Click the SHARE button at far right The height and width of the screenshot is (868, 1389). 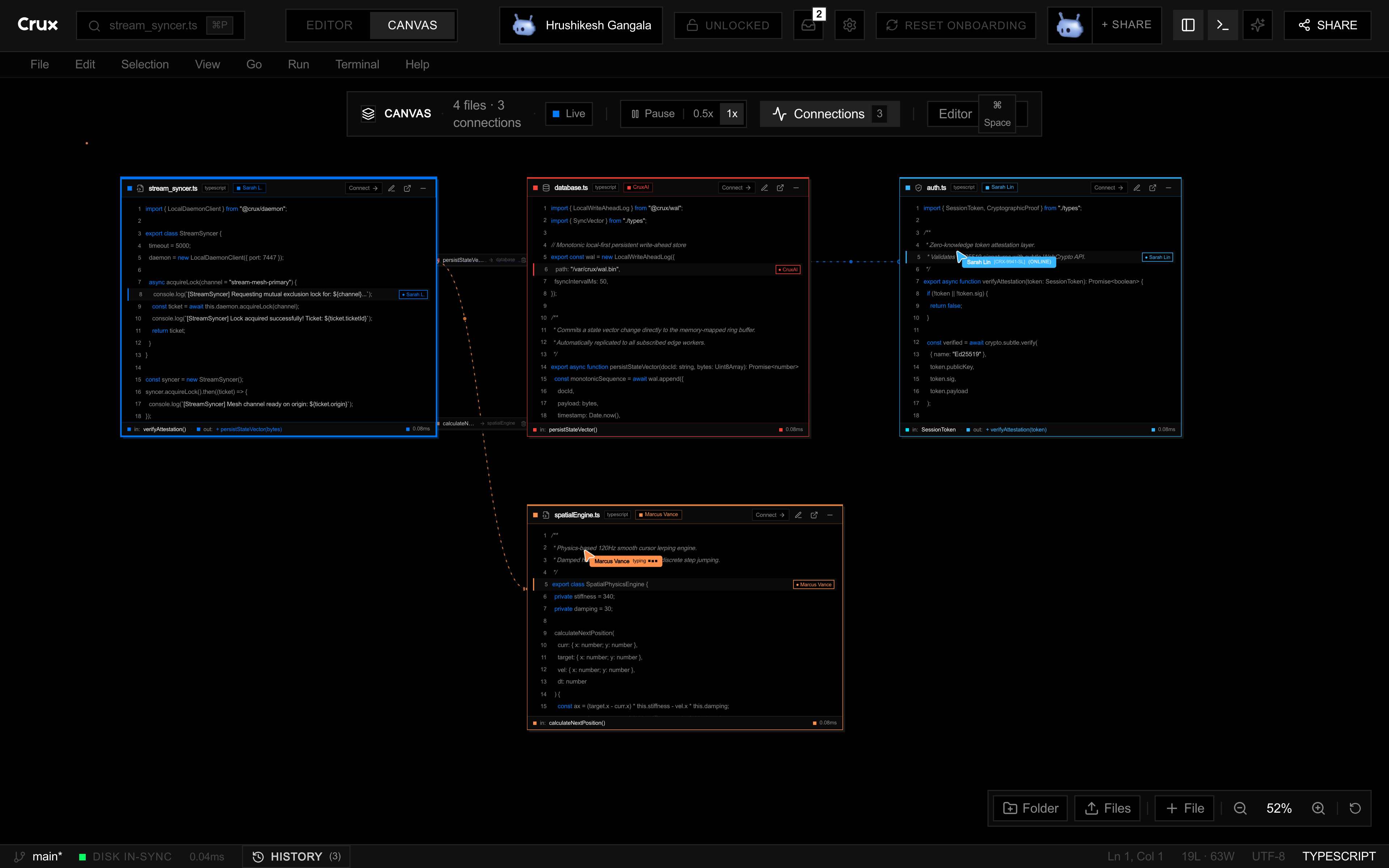click(x=1327, y=25)
